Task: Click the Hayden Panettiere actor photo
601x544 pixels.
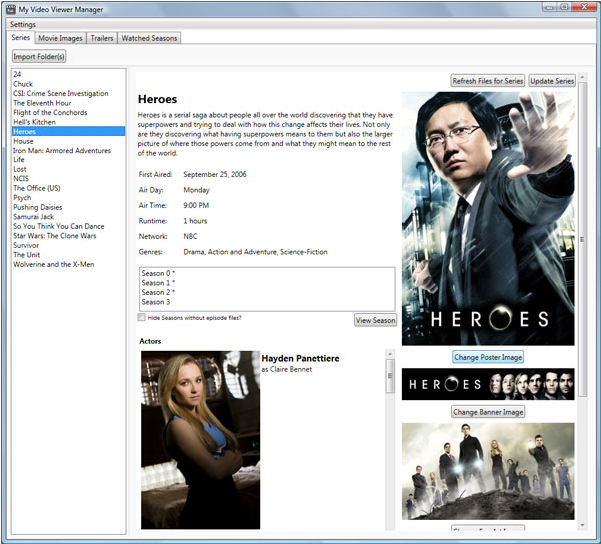Action: [x=200, y=440]
